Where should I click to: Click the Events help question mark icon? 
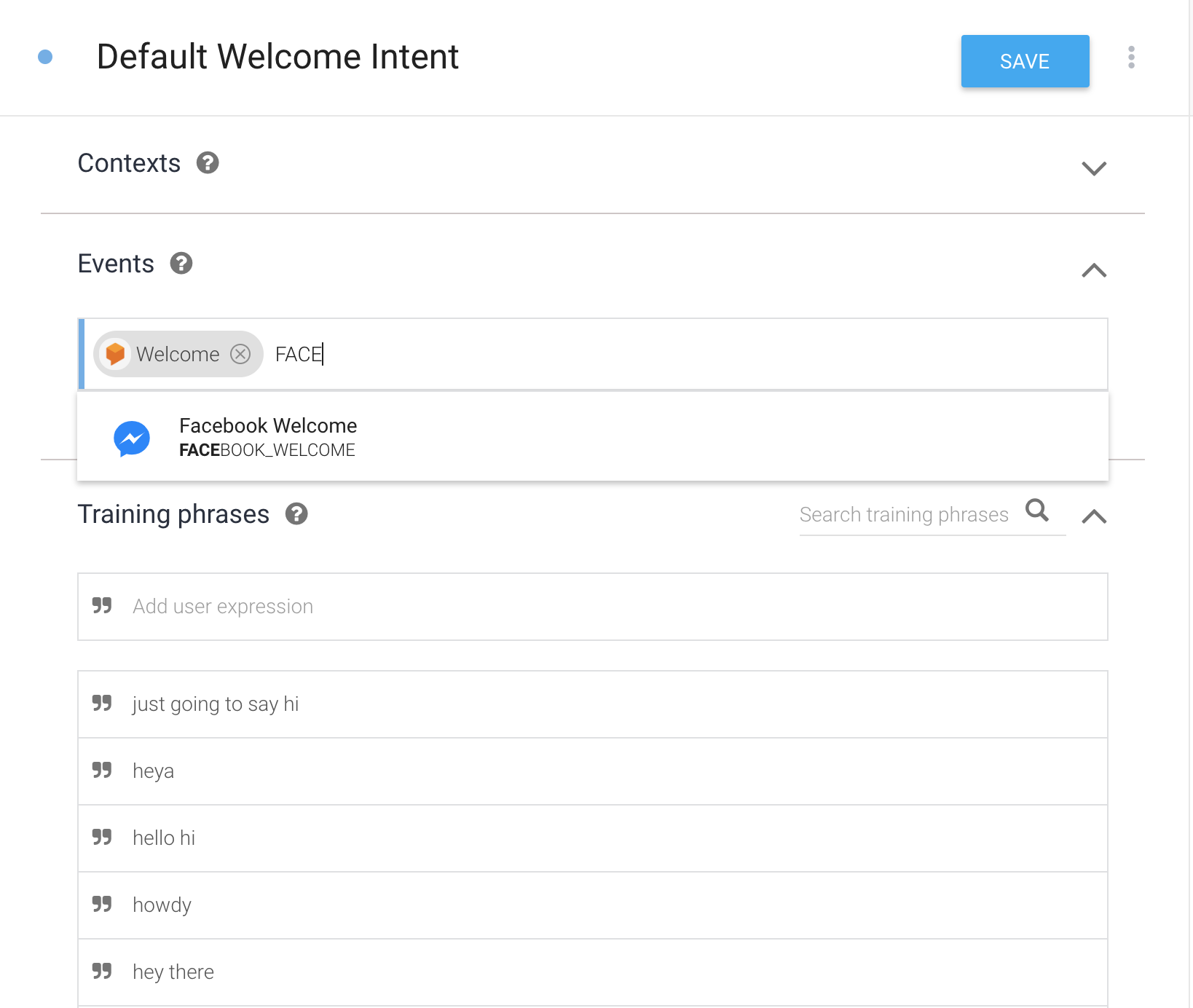181,263
